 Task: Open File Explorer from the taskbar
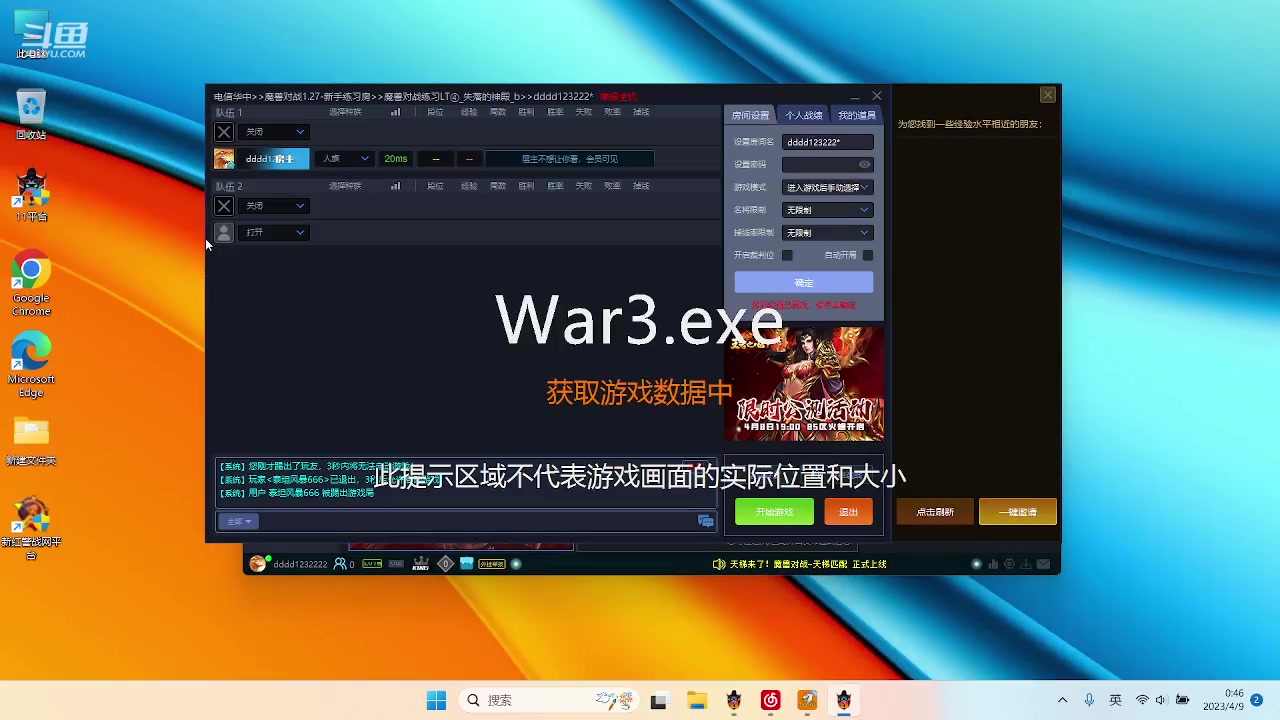pyautogui.click(x=696, y=700)
